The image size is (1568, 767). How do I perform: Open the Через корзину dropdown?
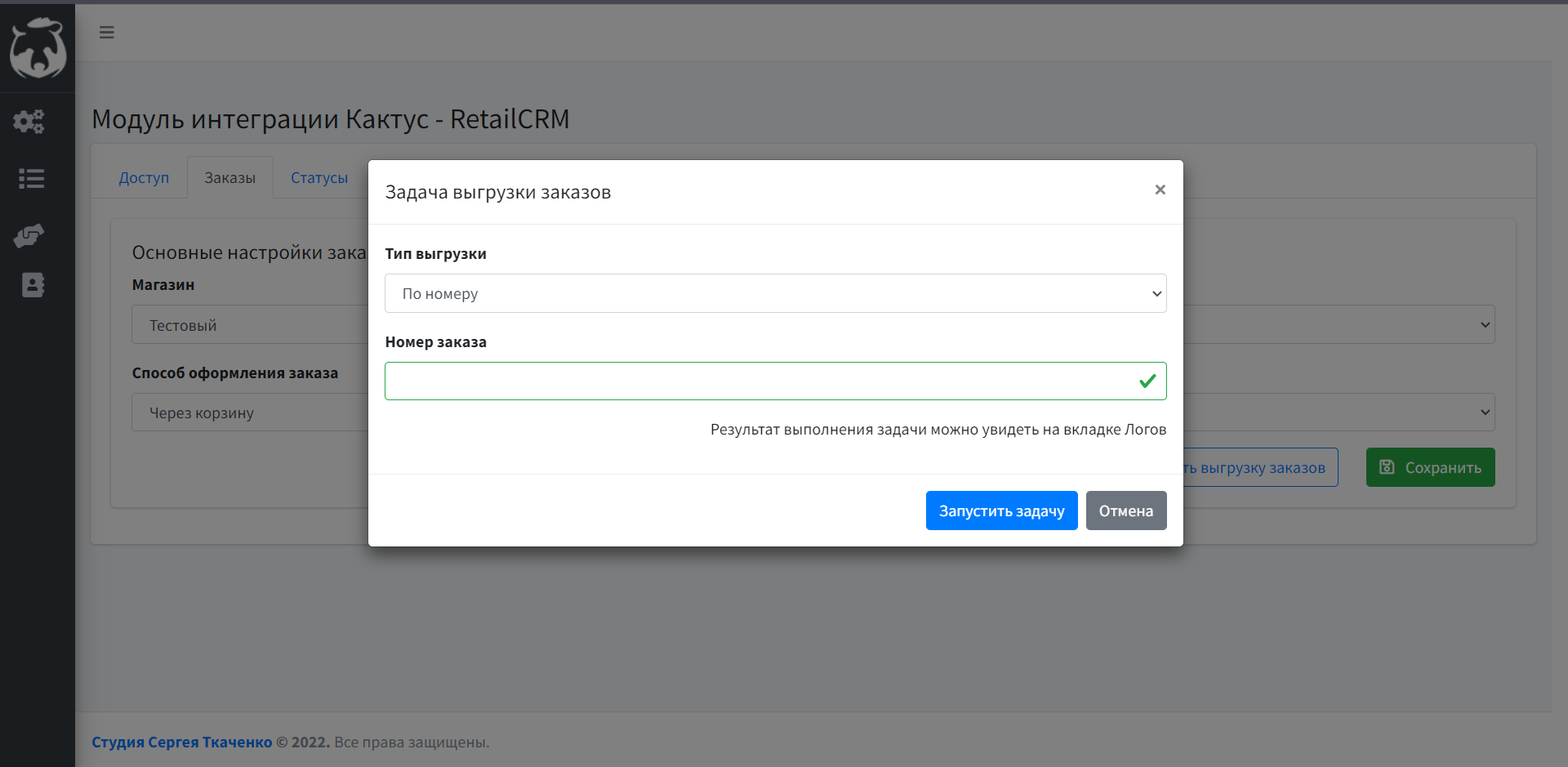250,412
